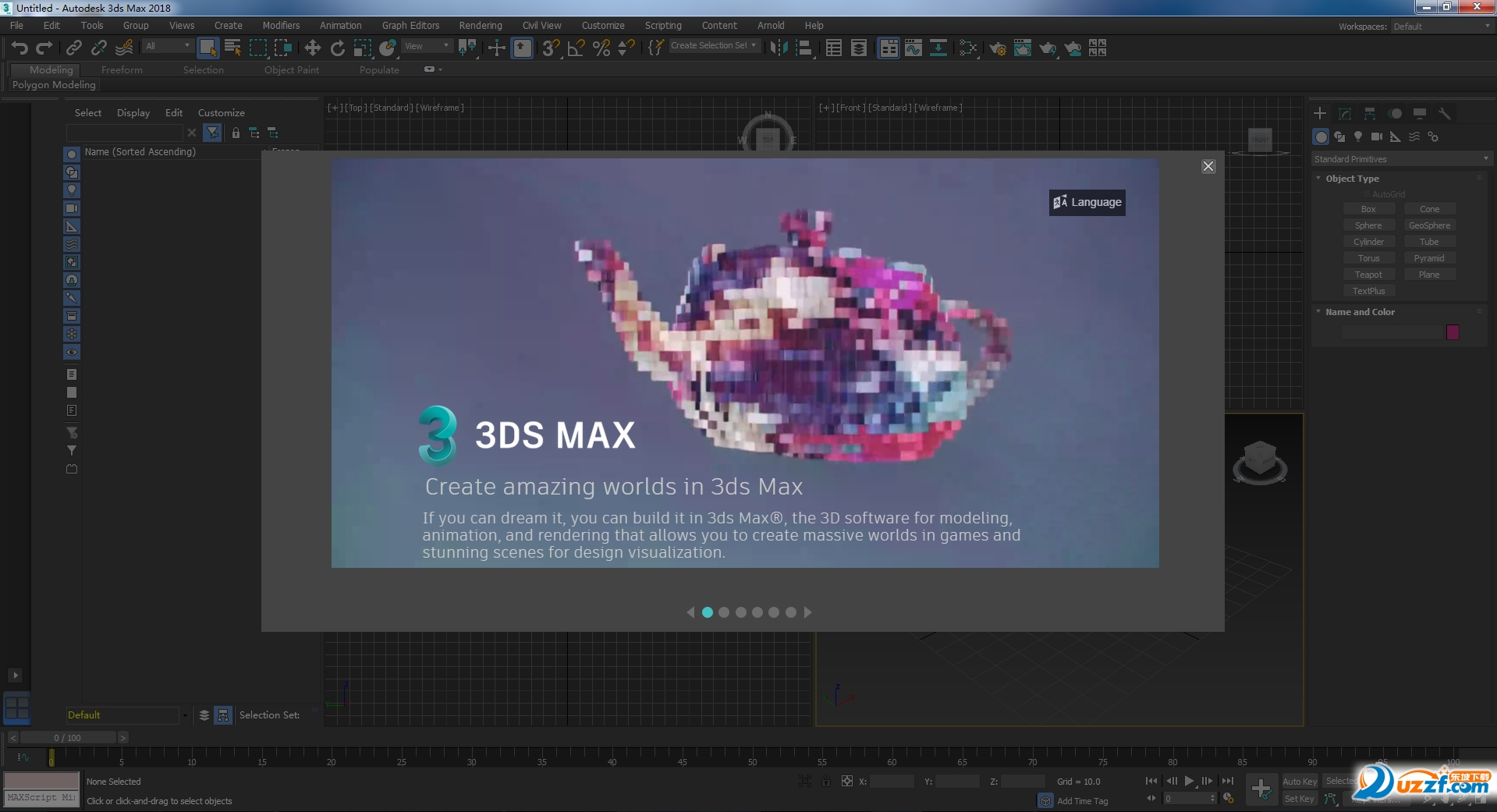
Task: Open the Layer Explorer icon
Action: [858, 48]
